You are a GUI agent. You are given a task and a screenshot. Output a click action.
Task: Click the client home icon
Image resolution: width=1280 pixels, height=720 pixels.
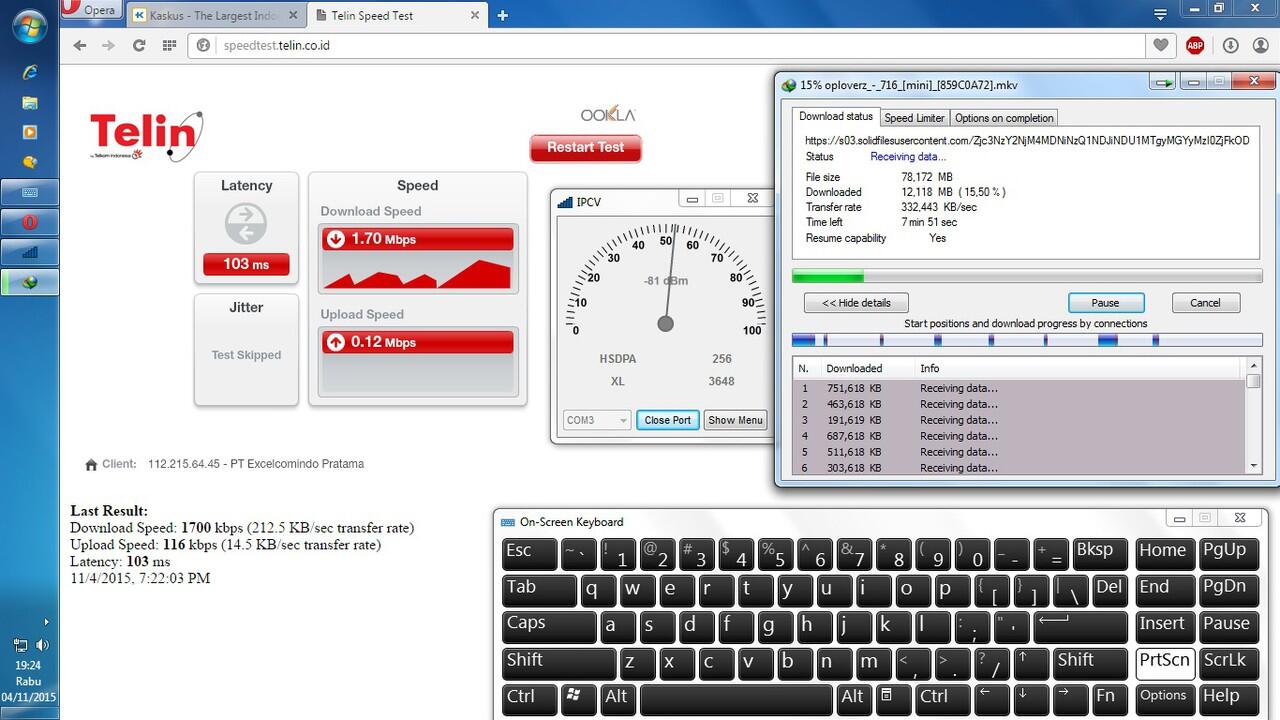click(92, 465)
